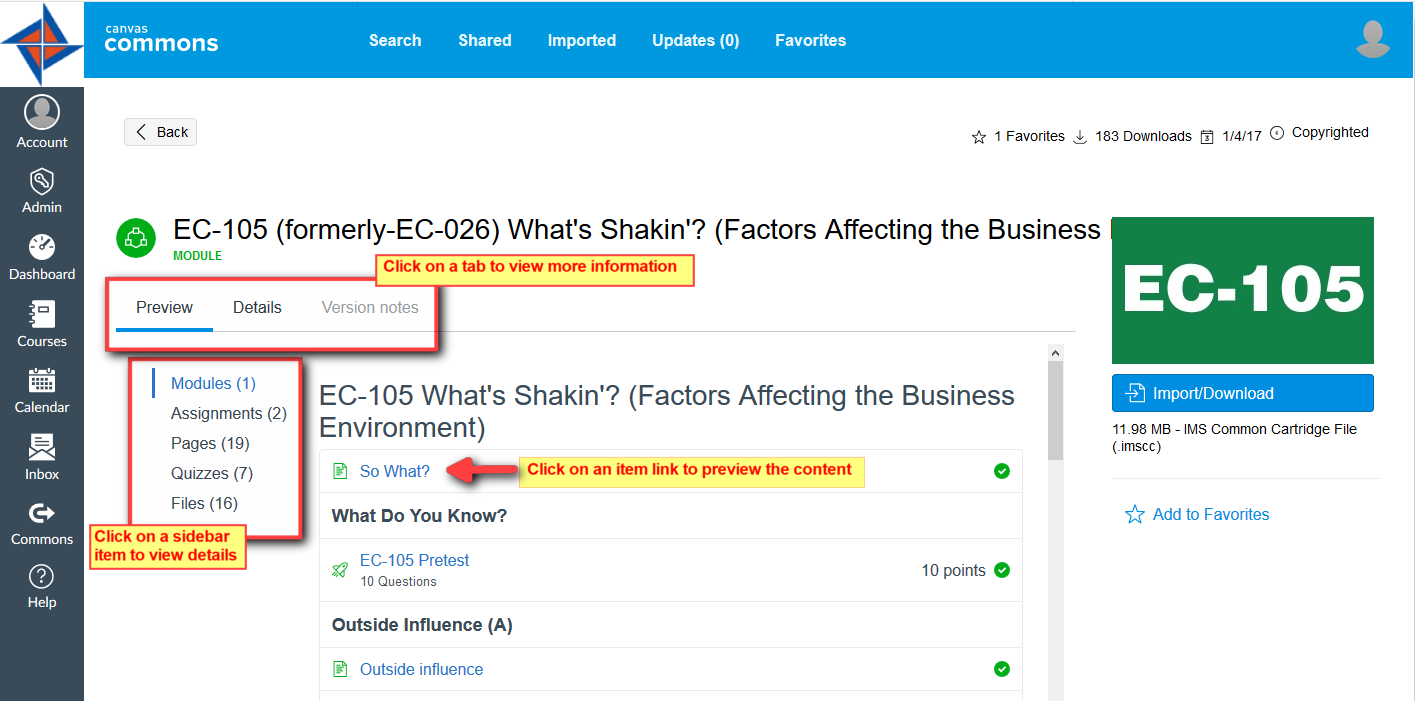The width and height of the screenshot is (1415, 701).
Task: Select Assignments (2) in the sidebar list
Action: point(229,413)
